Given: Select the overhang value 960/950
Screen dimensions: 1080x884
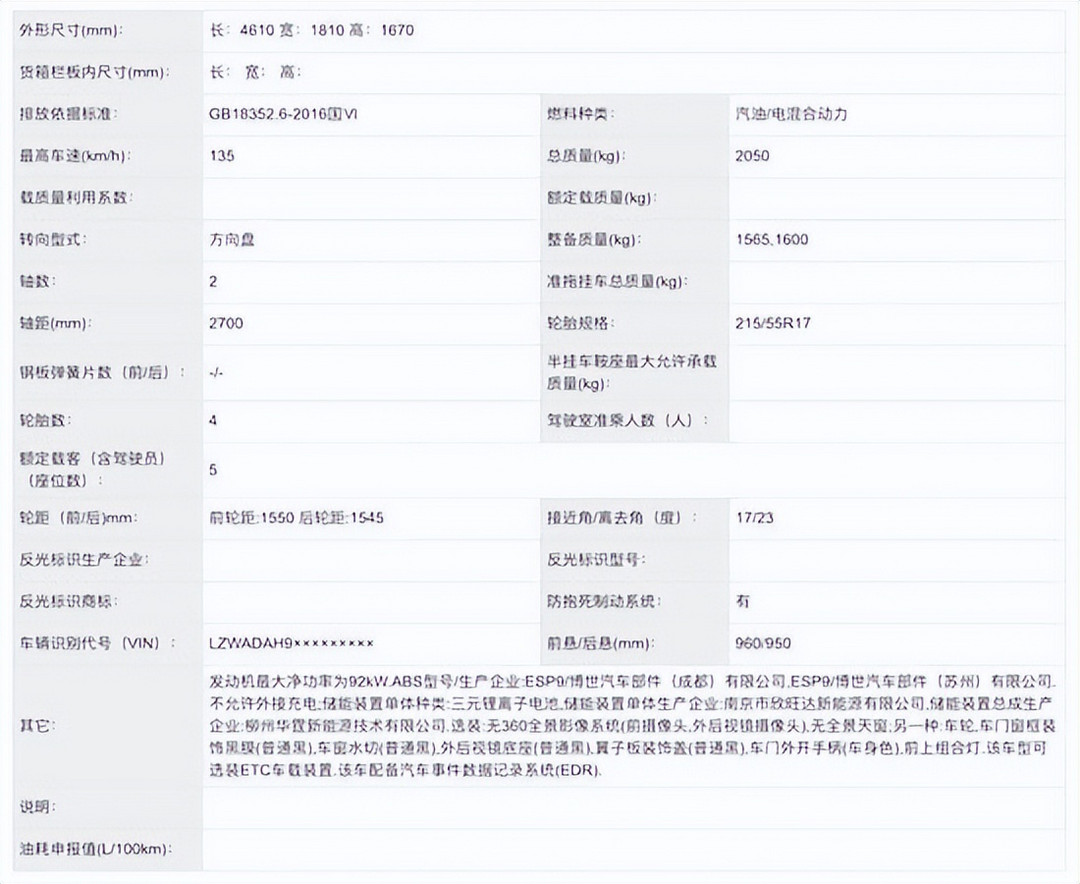Looking at the screenshot, I should point(763,644).
